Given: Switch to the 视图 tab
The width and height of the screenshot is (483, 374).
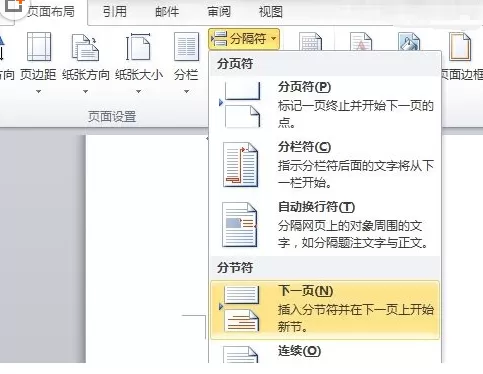Looking at the screenshot, I should click(x=271, y=12).
